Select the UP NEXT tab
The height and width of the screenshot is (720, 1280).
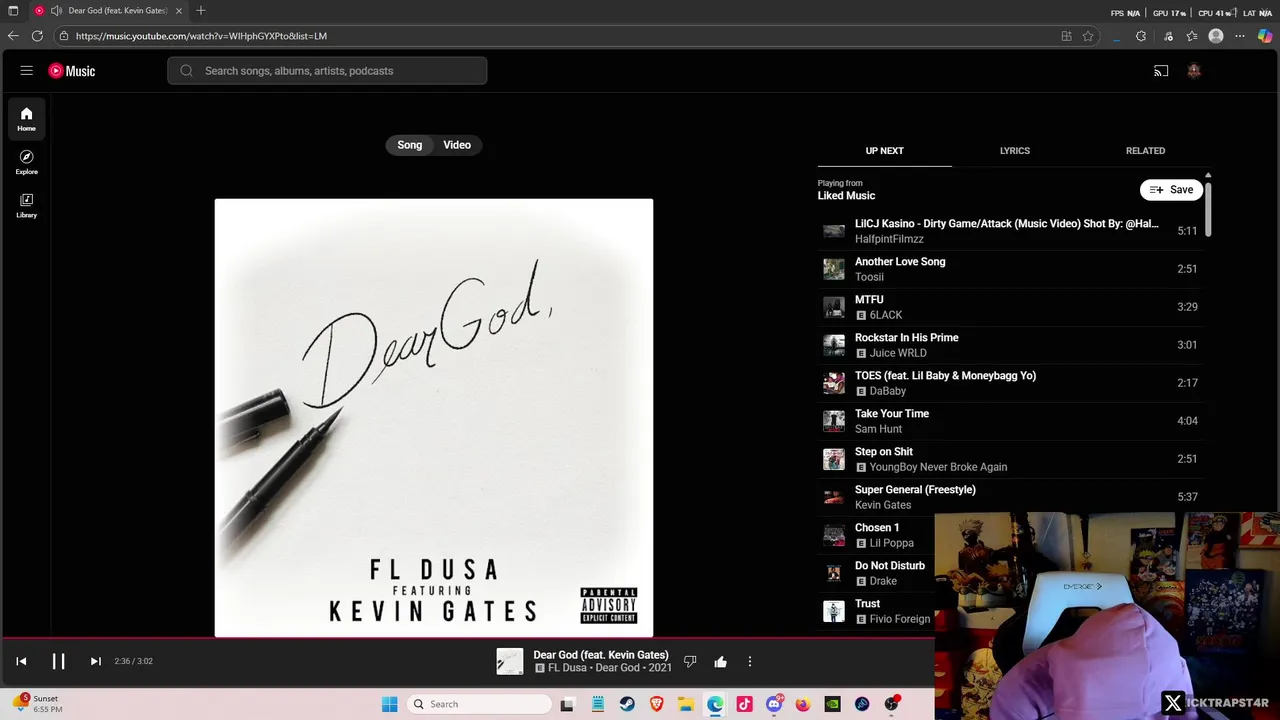point(884,151)
